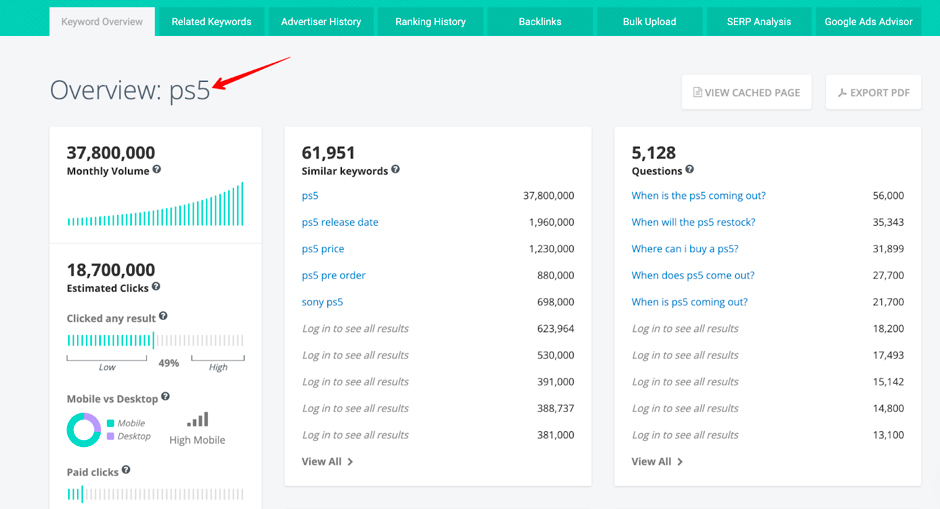This screenshot has width=940, height=509.
Task: Go to the Ranking History tab
Action: (x=430, y=22)
